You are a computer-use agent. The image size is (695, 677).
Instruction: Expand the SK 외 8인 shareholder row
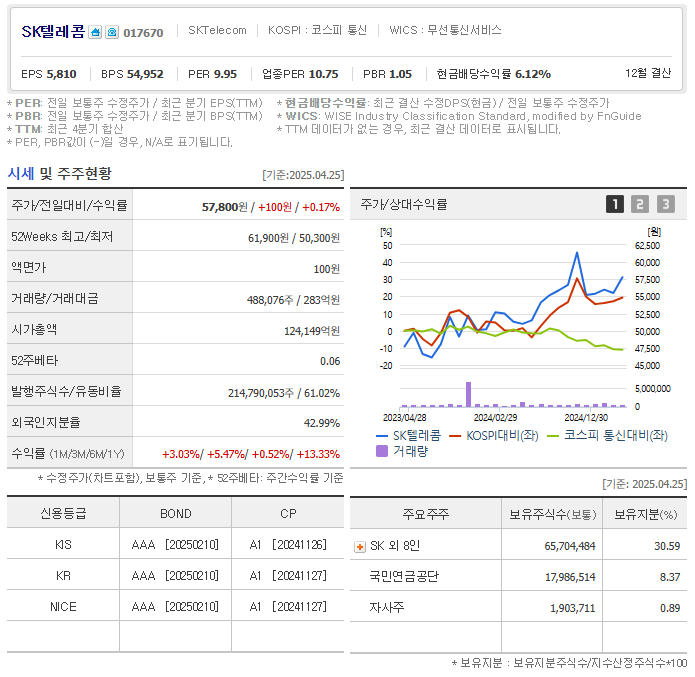click(360, 547)
